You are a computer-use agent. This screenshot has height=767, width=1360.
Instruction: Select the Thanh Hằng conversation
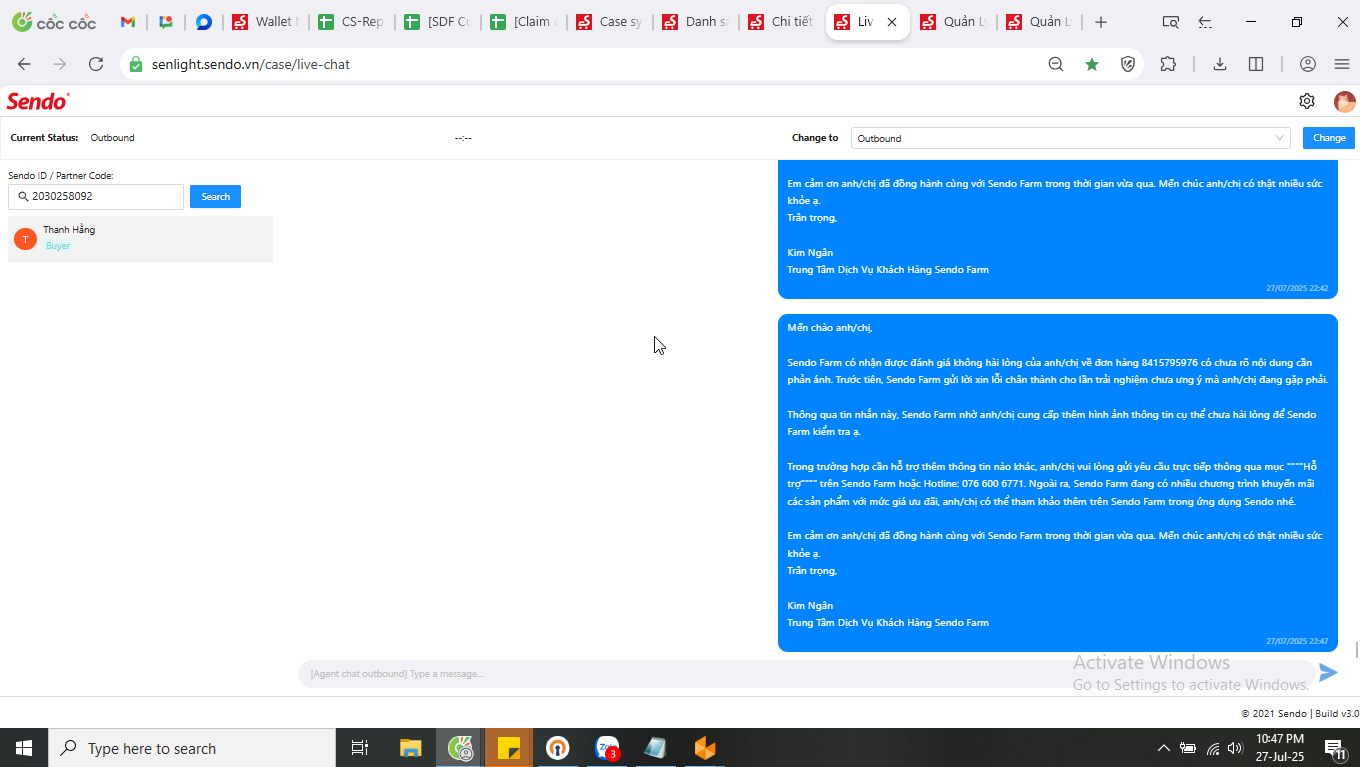click(x=140, y=239)
